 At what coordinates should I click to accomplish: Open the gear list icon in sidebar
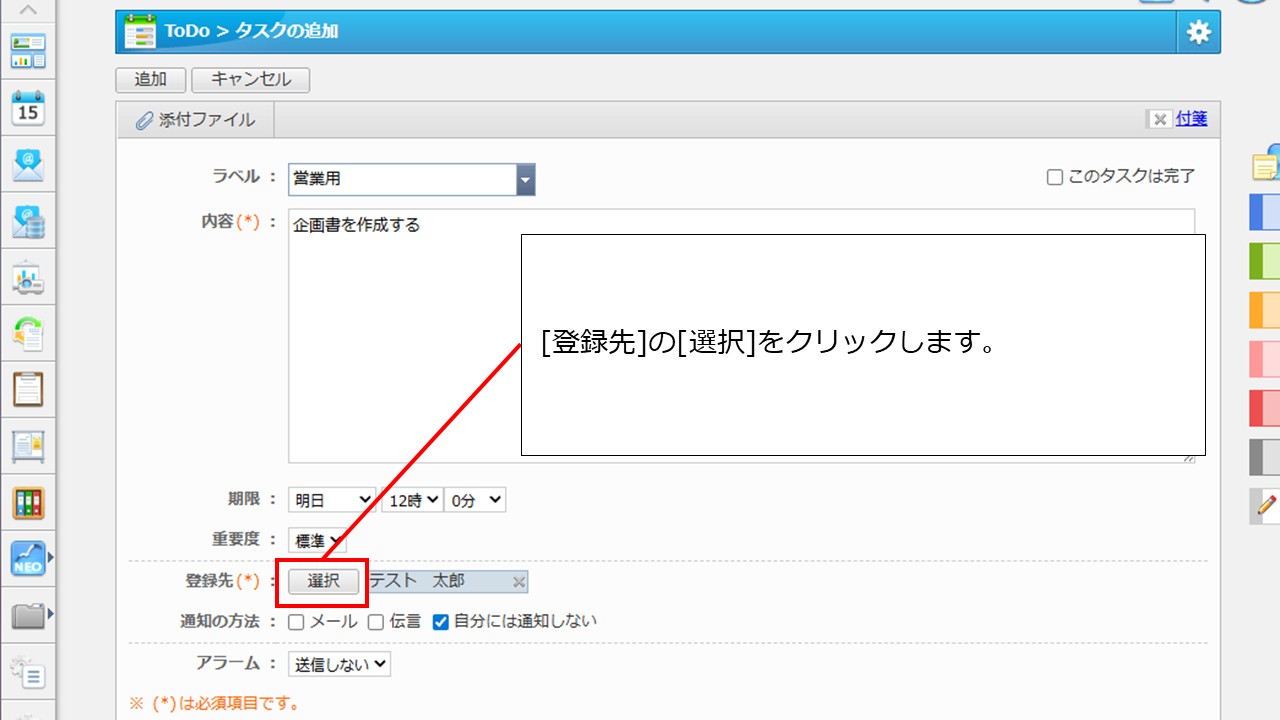[x=28, y=671]
